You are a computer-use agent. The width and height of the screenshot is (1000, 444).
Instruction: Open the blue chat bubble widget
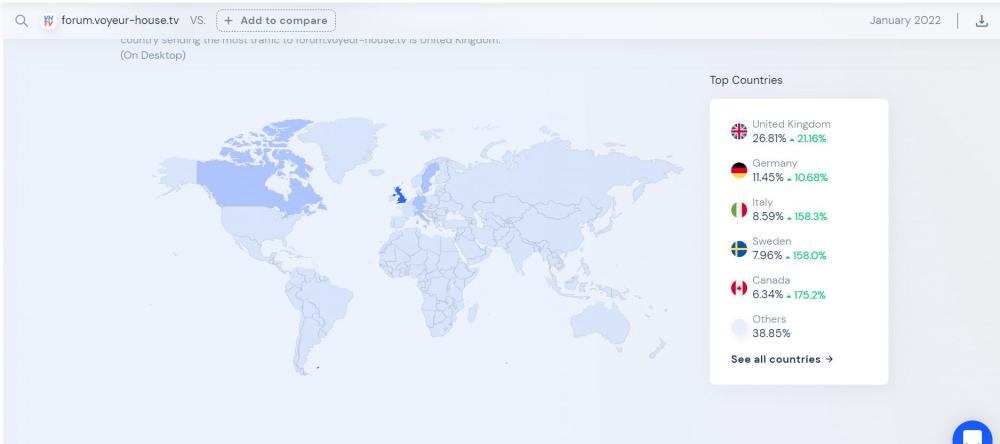[x=972, y=430]
